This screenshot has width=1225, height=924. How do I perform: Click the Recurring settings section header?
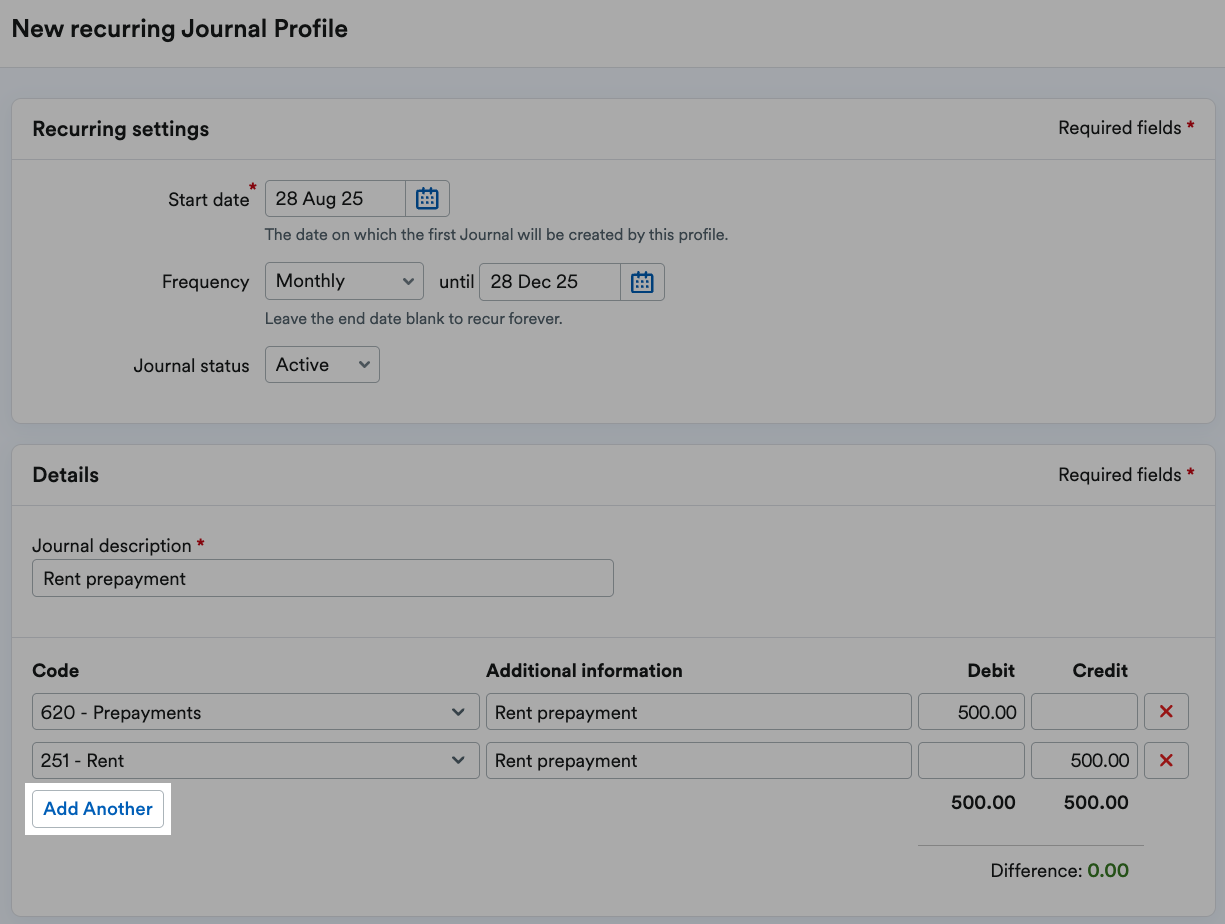(120, 128)
